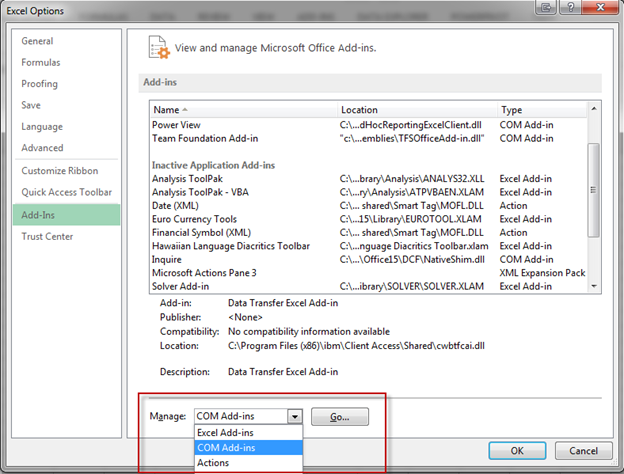Screen dimensions: 624x474
Task: Open the Quick Access Toolbar category
Action: 66,192
